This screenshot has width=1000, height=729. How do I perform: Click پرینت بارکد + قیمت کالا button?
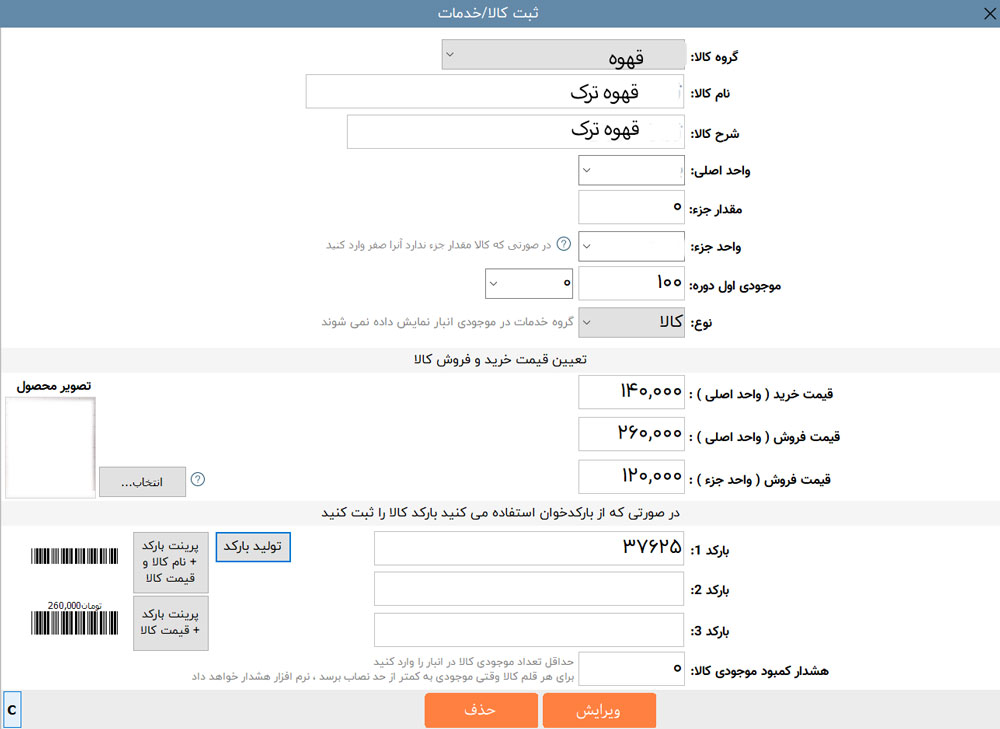pos(171,623)
